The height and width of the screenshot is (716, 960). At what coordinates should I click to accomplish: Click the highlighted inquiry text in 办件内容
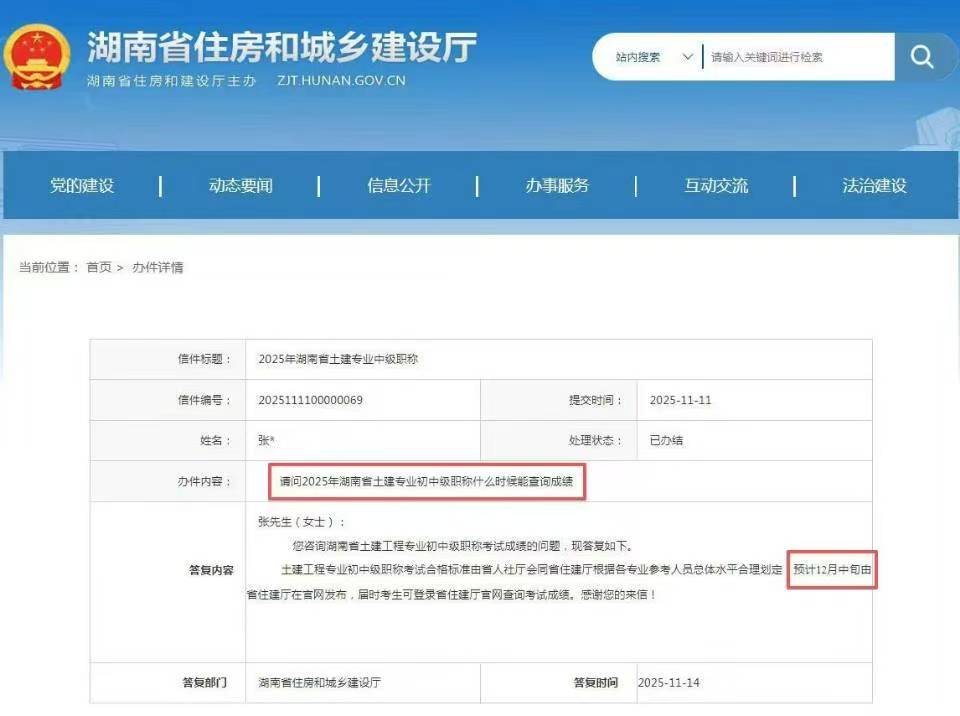click(426, 481)
